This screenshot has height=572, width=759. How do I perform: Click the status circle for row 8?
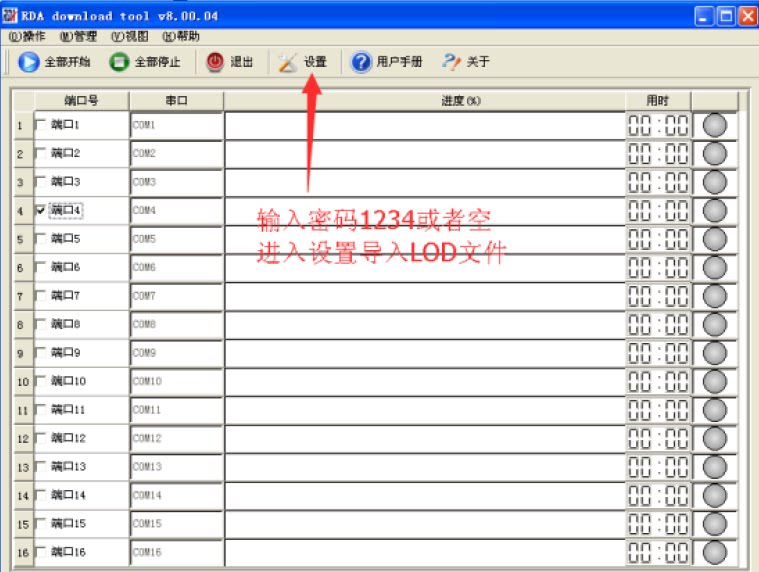coord(714,325)
